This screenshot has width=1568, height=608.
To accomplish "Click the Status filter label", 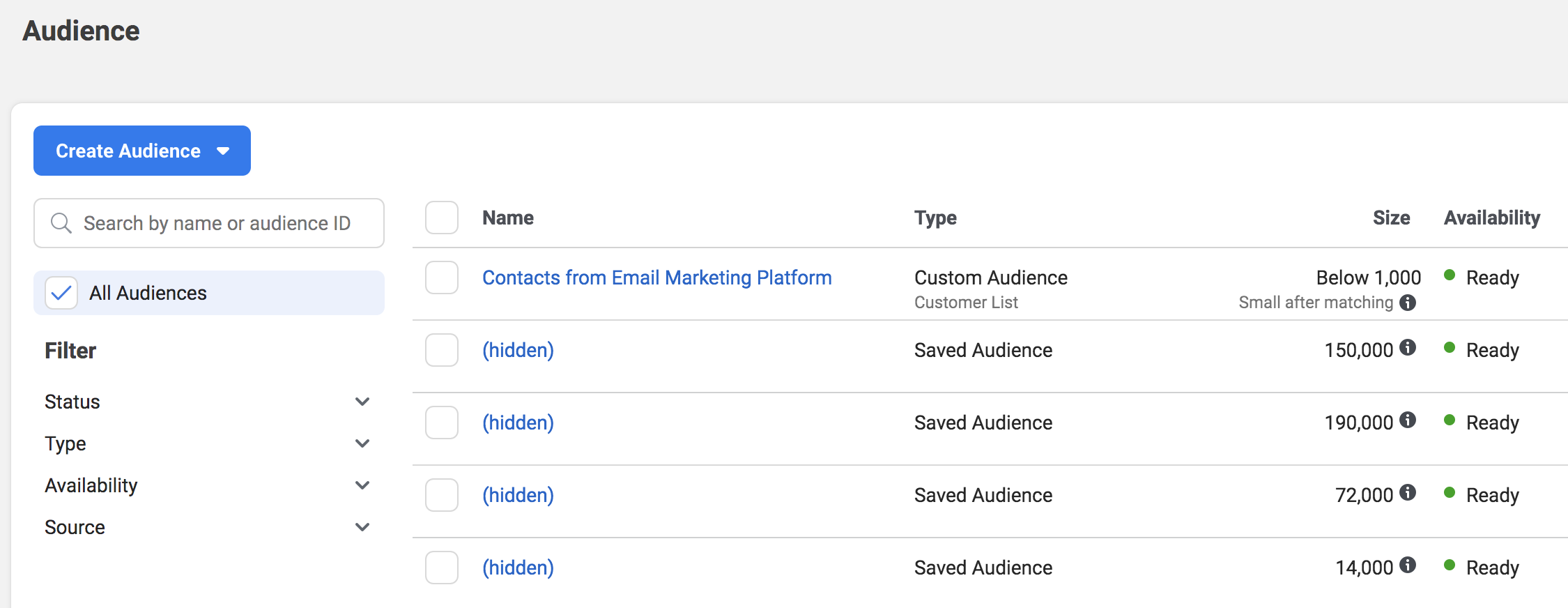I will pyautogui.click(x=72, y=402).
